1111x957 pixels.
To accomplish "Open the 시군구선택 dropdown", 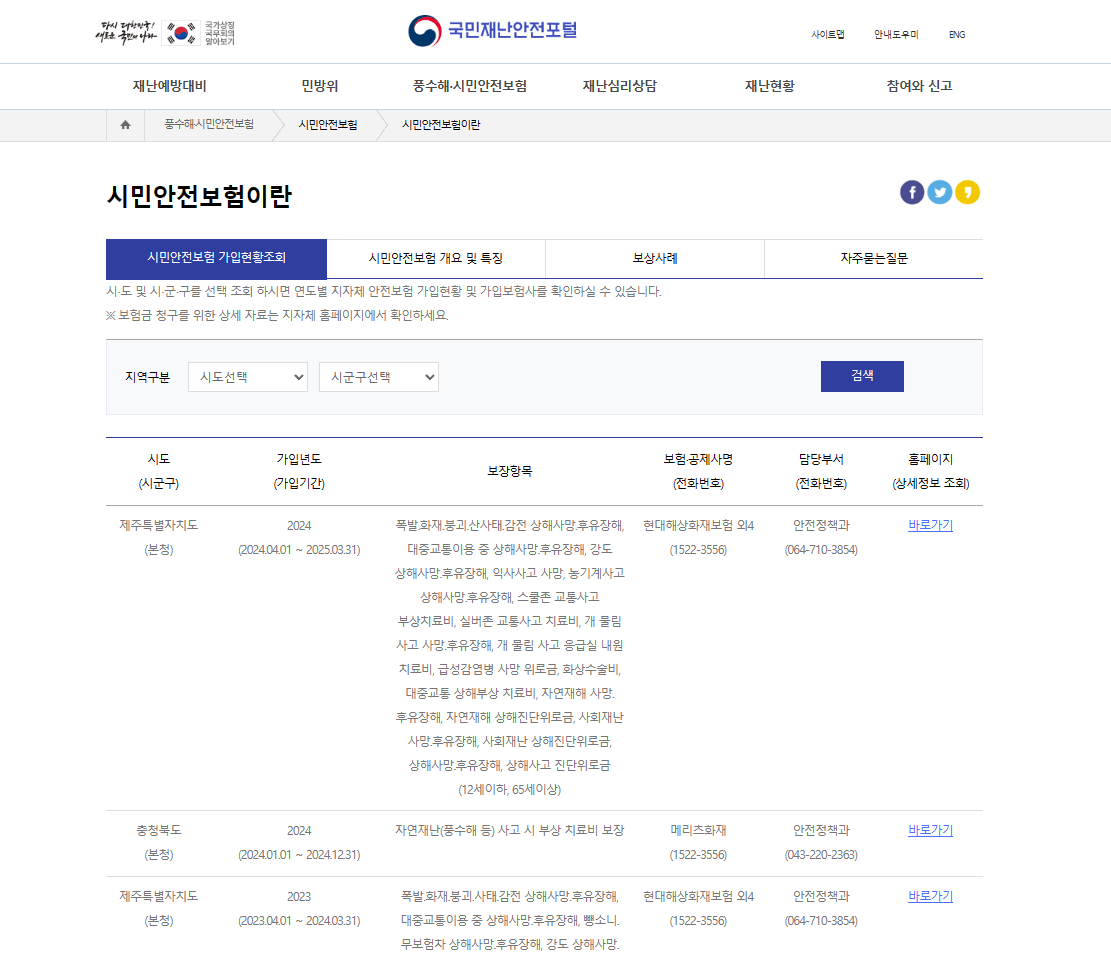I will coord(378,377).
